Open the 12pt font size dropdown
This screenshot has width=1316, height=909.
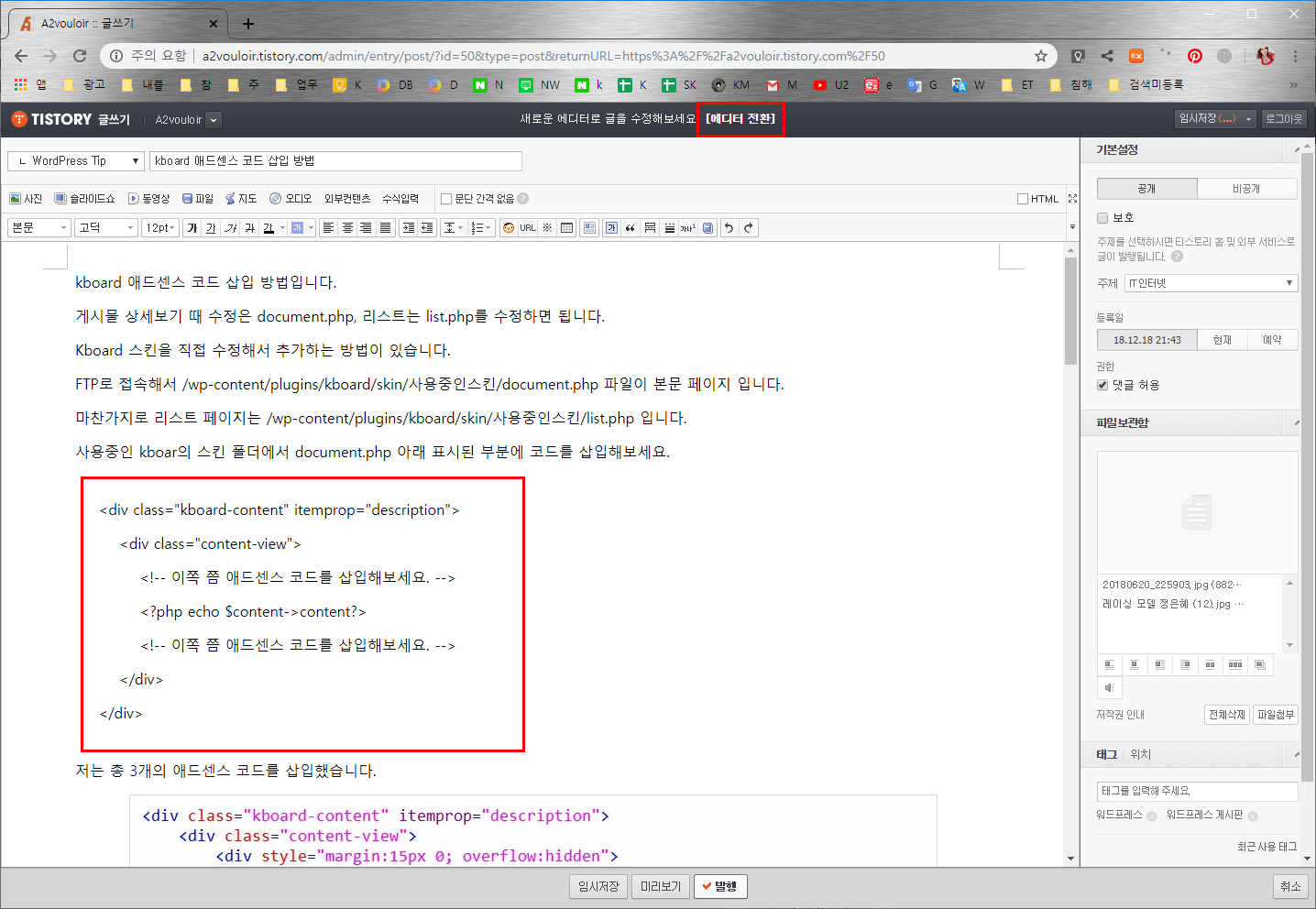tap(160, 228)
